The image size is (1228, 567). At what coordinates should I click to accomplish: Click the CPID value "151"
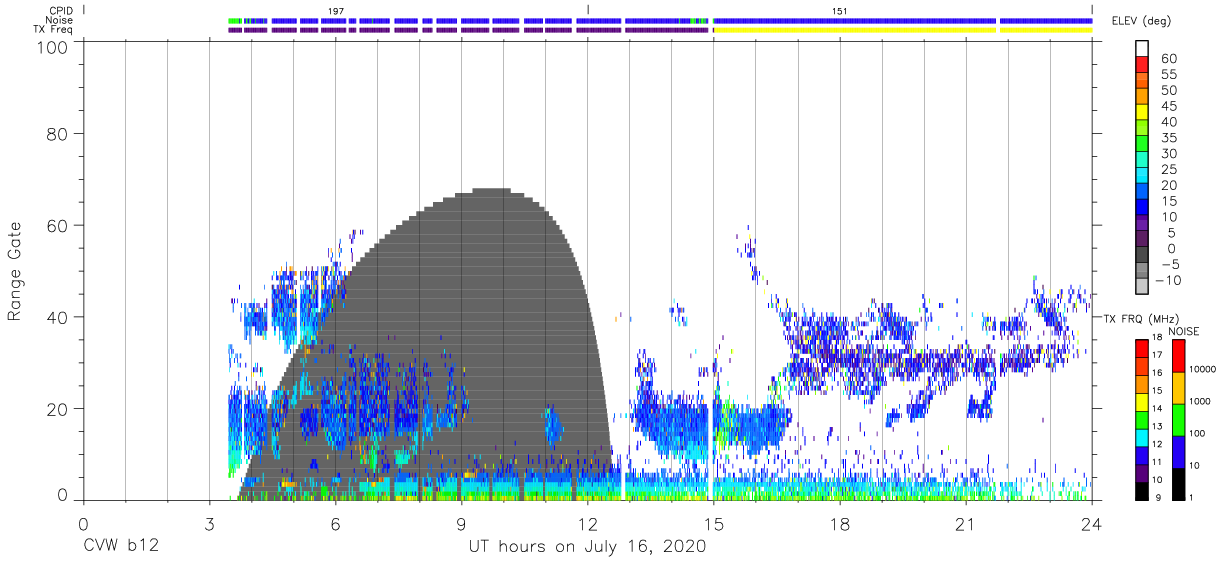[x=840, y=10]
